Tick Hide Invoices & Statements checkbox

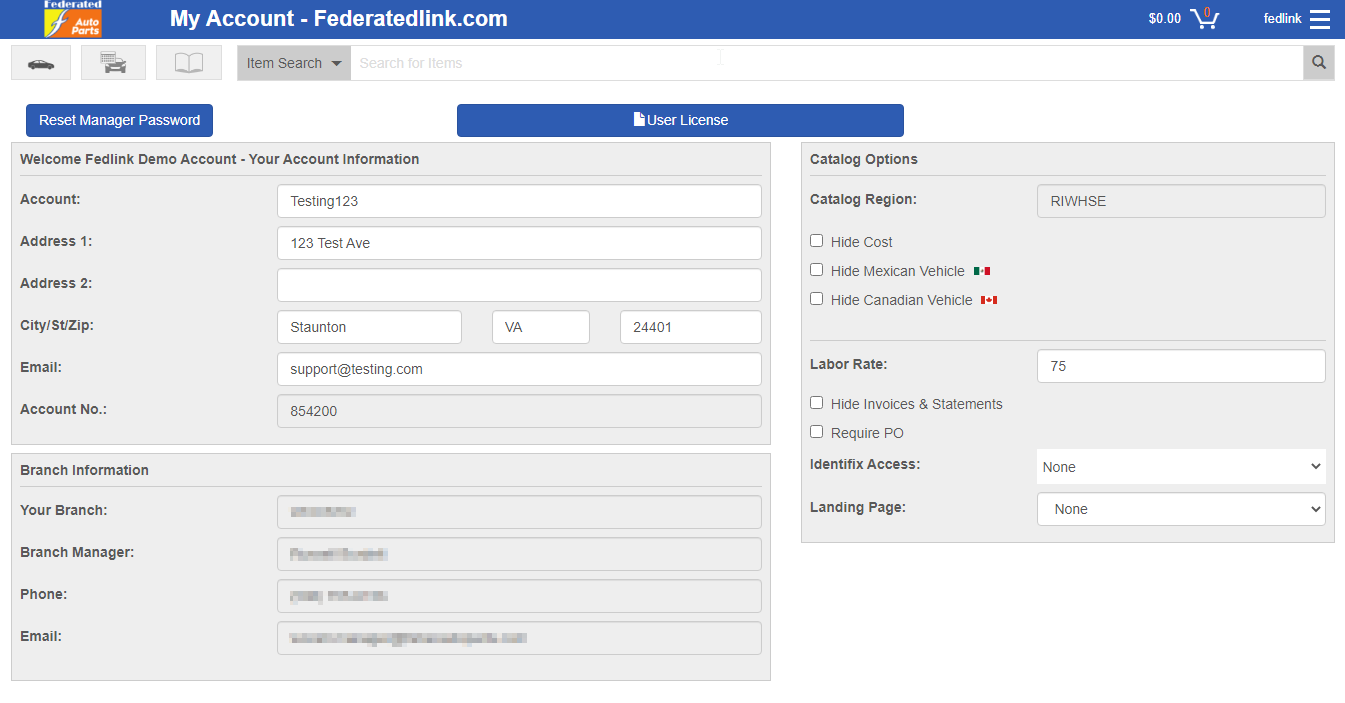tap(817, 403)
